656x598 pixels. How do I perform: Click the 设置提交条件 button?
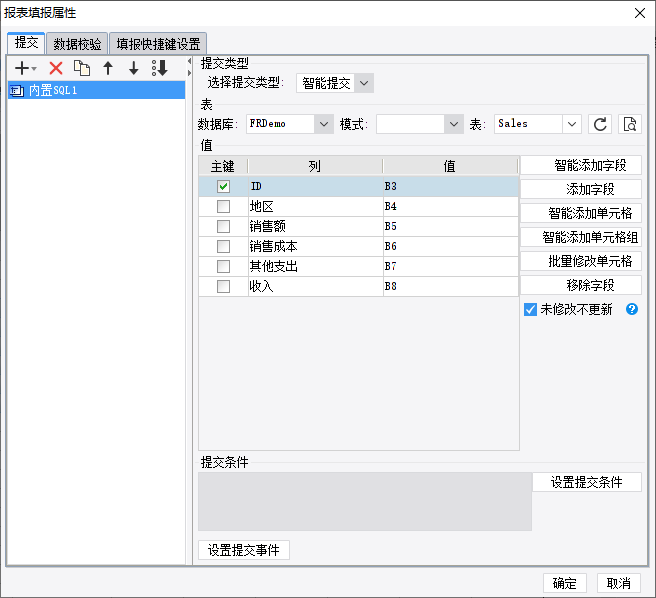pyautogui.click(x=587, y=482)
